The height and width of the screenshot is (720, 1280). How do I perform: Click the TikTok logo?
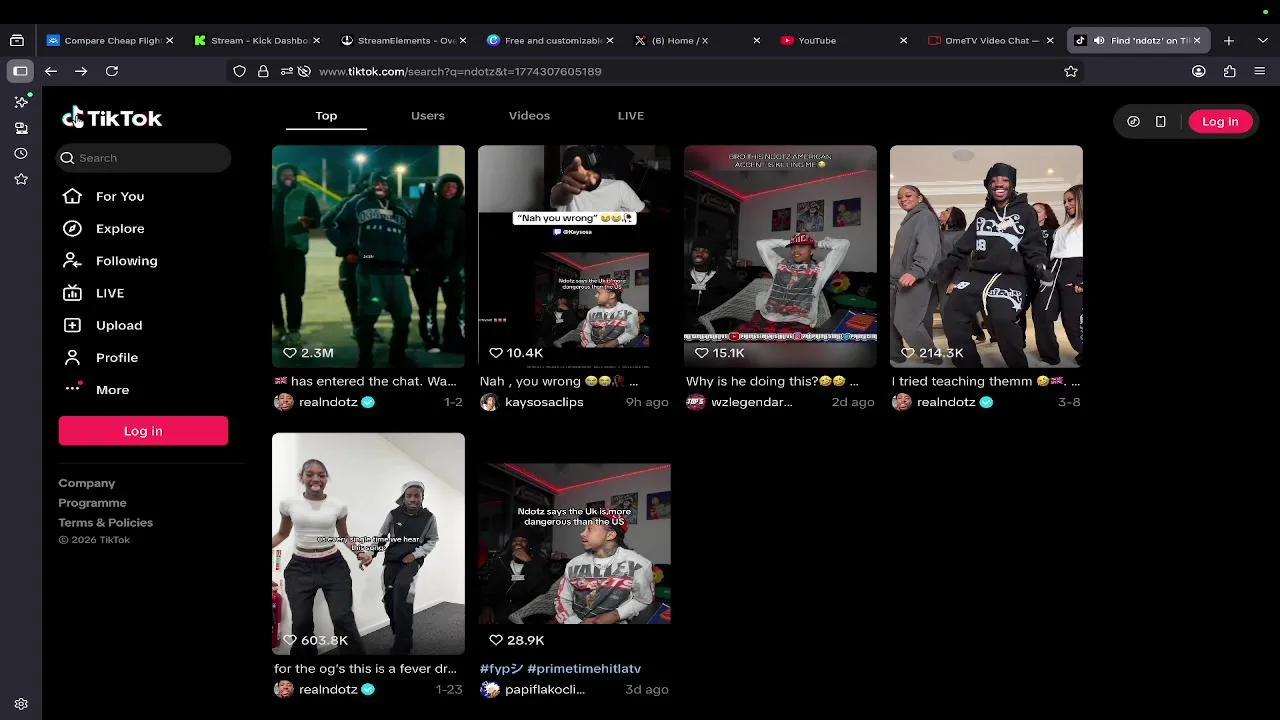point(112,118)
